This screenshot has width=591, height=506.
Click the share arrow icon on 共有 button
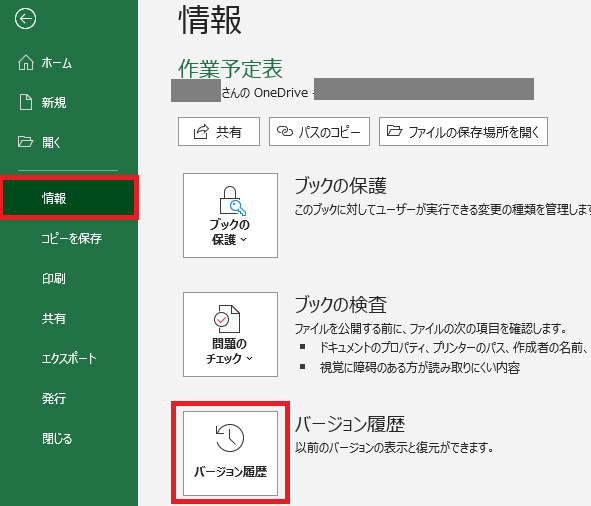point(201,132)
